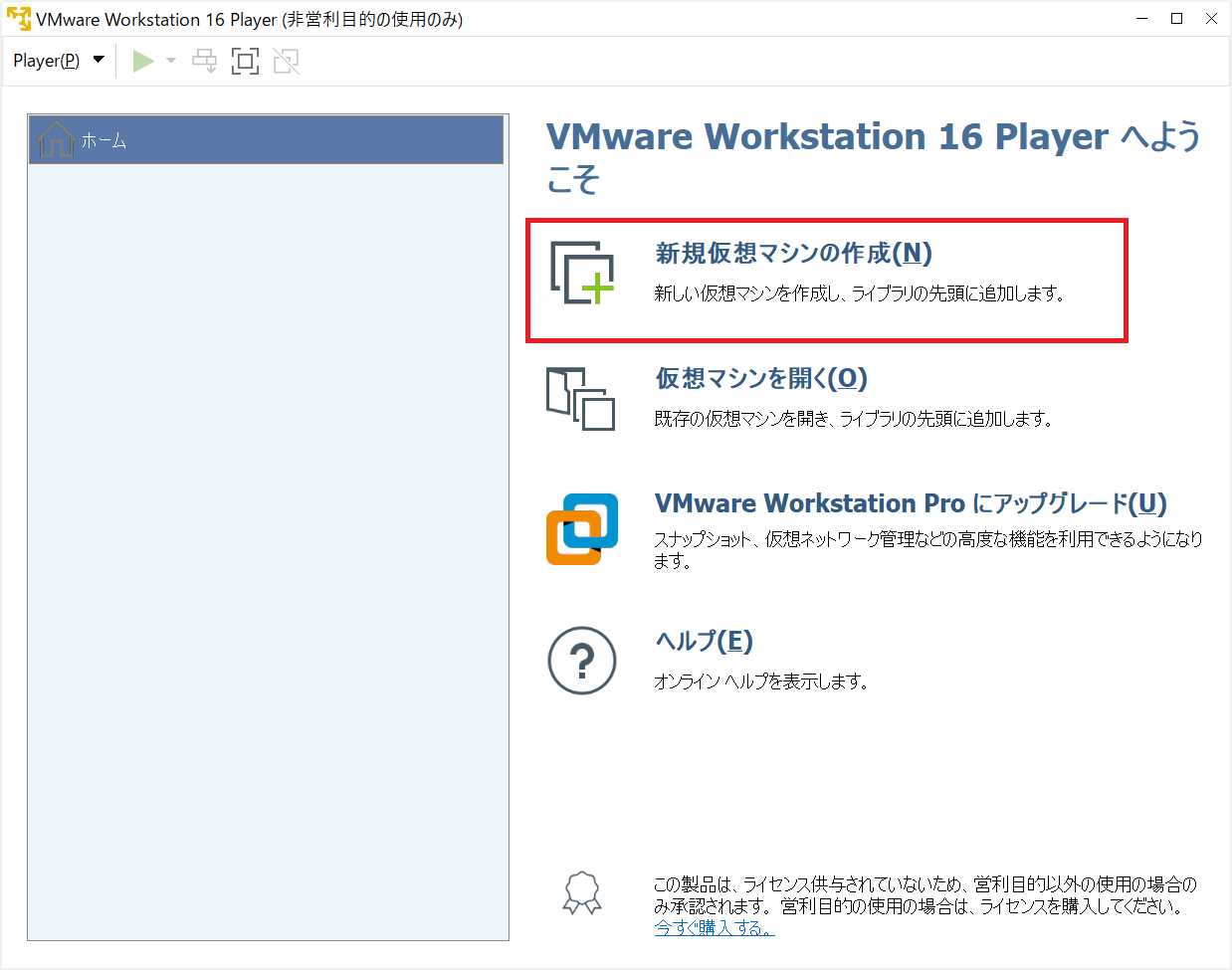1232x970 pixels.
Task: Maximize the VMware Player window
Action: [x=1176, y=19]
